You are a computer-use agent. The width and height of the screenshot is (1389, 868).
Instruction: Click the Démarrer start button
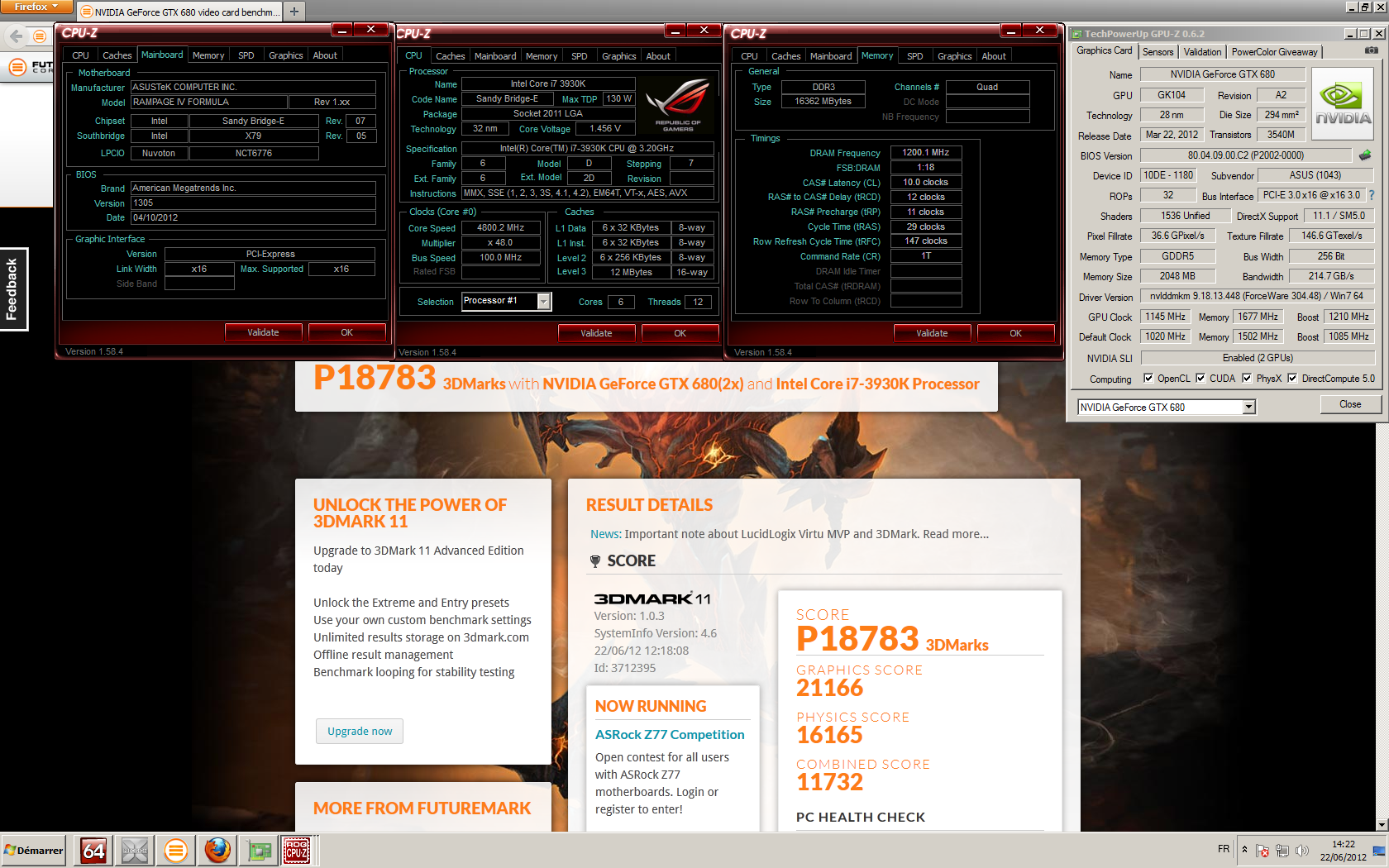(x=34, y=851)
